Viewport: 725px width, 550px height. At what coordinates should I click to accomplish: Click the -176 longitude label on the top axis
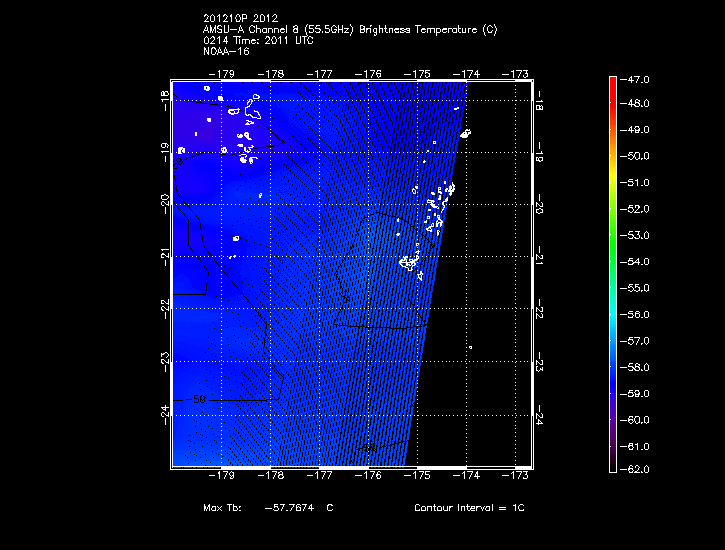[370, 73]
